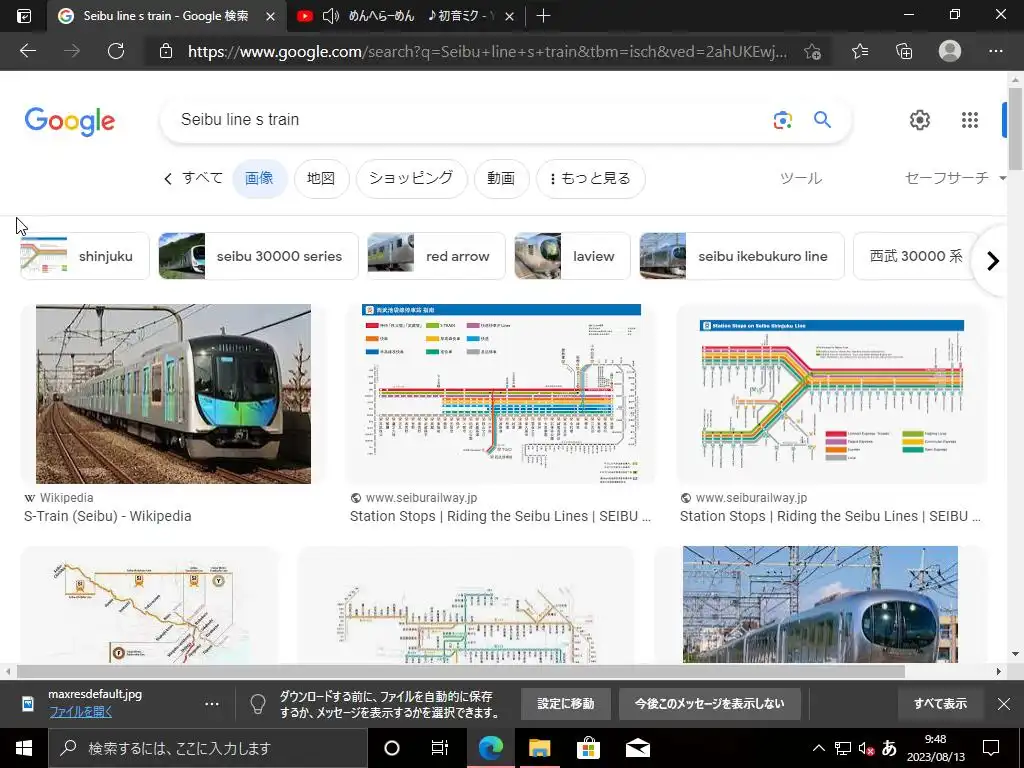Search by image with Google Lens
Image resolution: width=1024 pixels, height=768 pixels.
(x=782, y=120)
